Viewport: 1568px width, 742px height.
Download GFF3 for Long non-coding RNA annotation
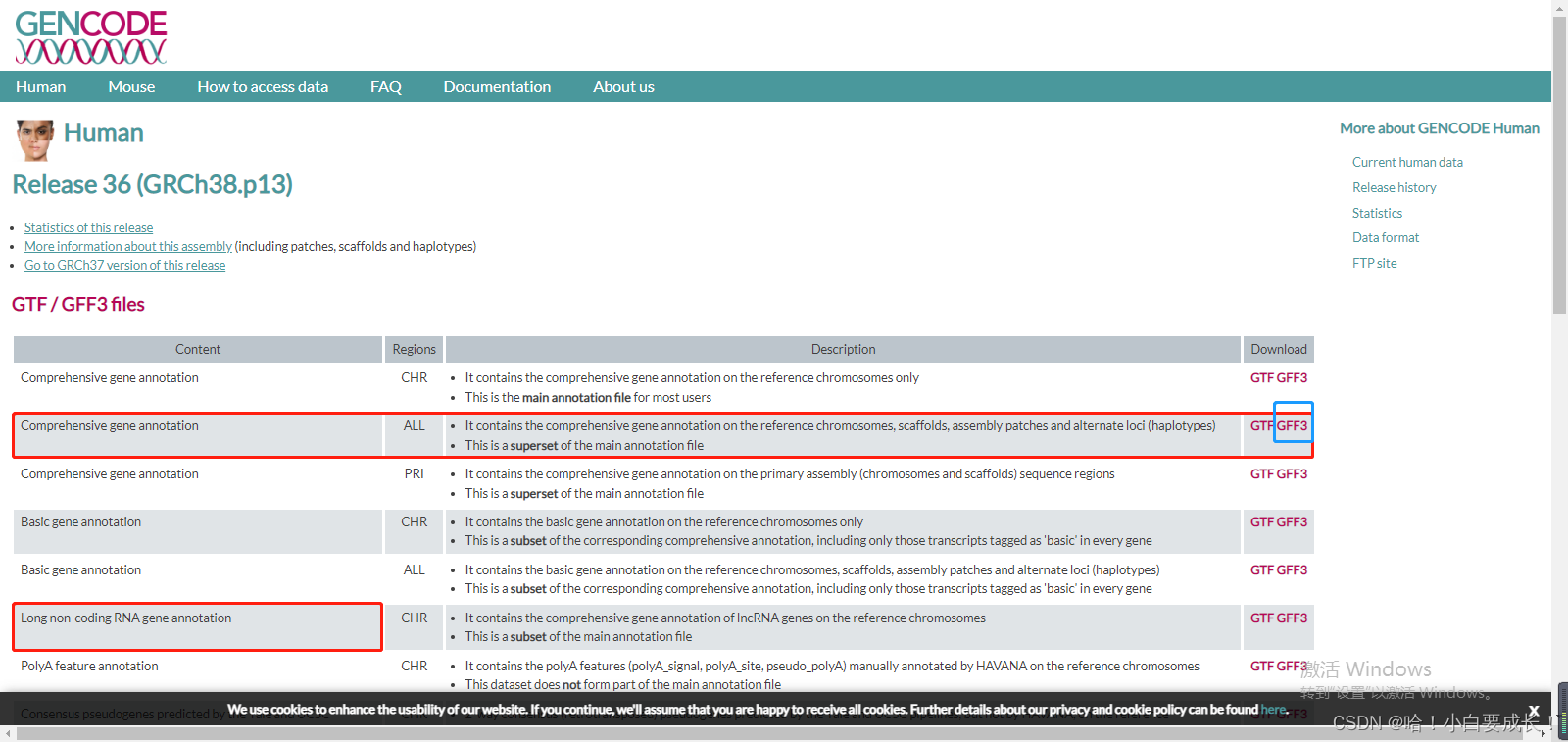pos(1292,618)
